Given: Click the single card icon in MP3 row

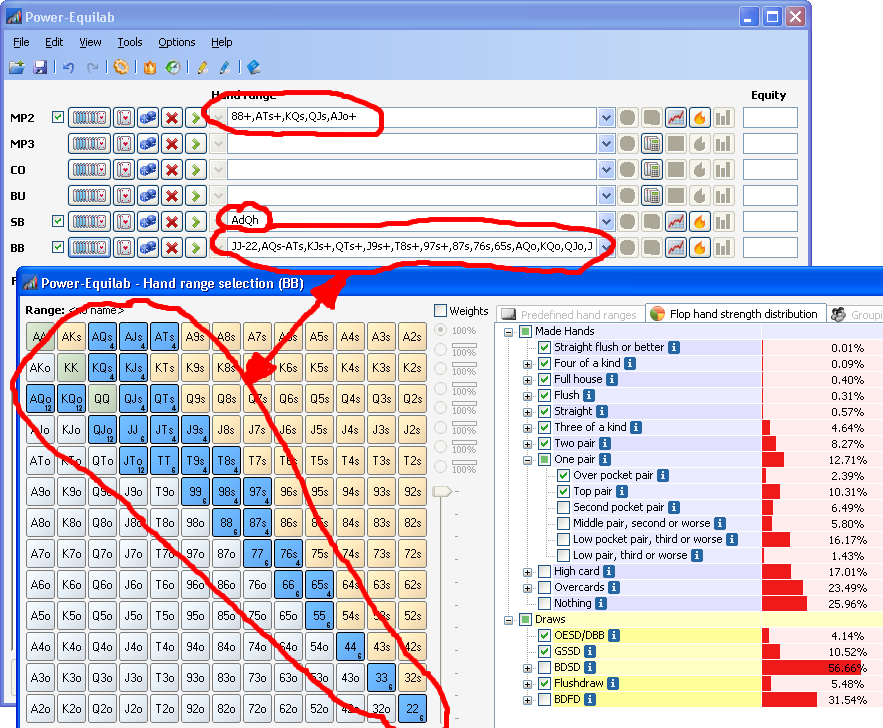Looking at the screenshot, I should tap(124, 144).
